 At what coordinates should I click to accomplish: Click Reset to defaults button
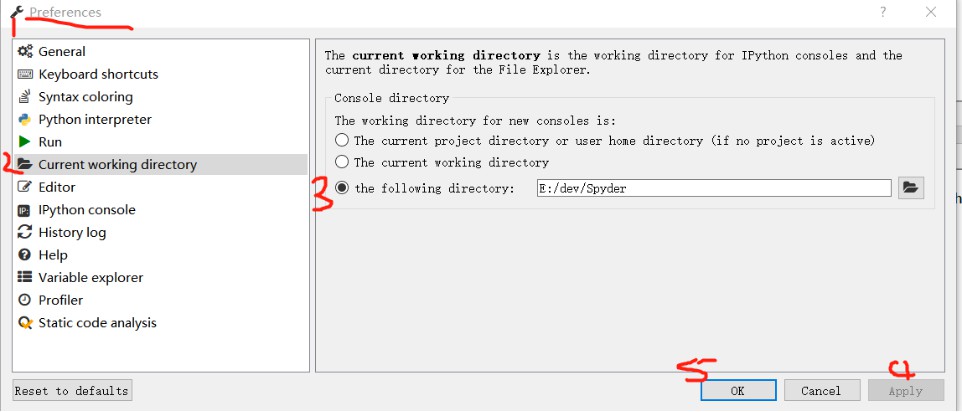tap(72, 391)
